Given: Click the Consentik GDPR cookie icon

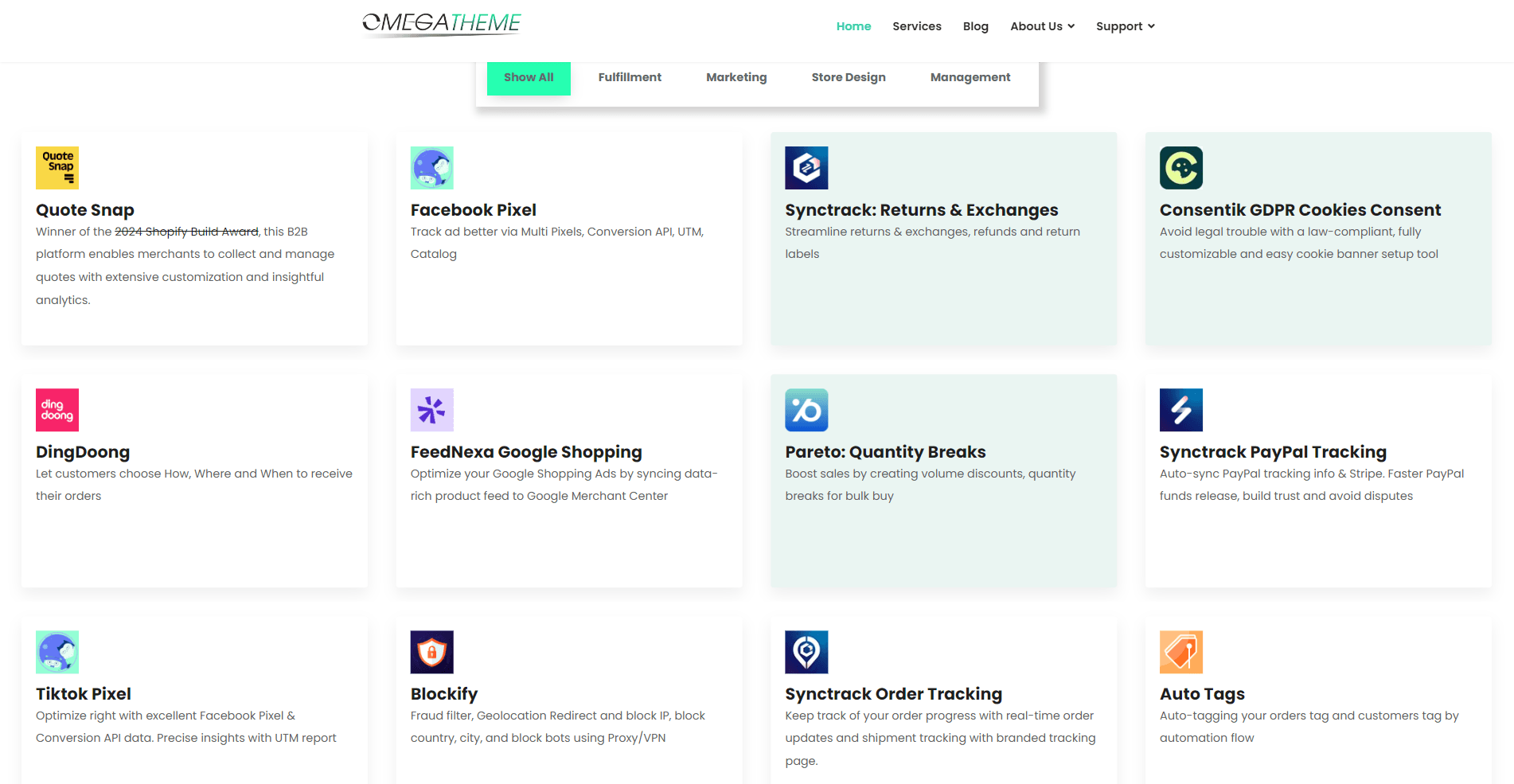Looking at the screenshot, I should click(1180, 168).
